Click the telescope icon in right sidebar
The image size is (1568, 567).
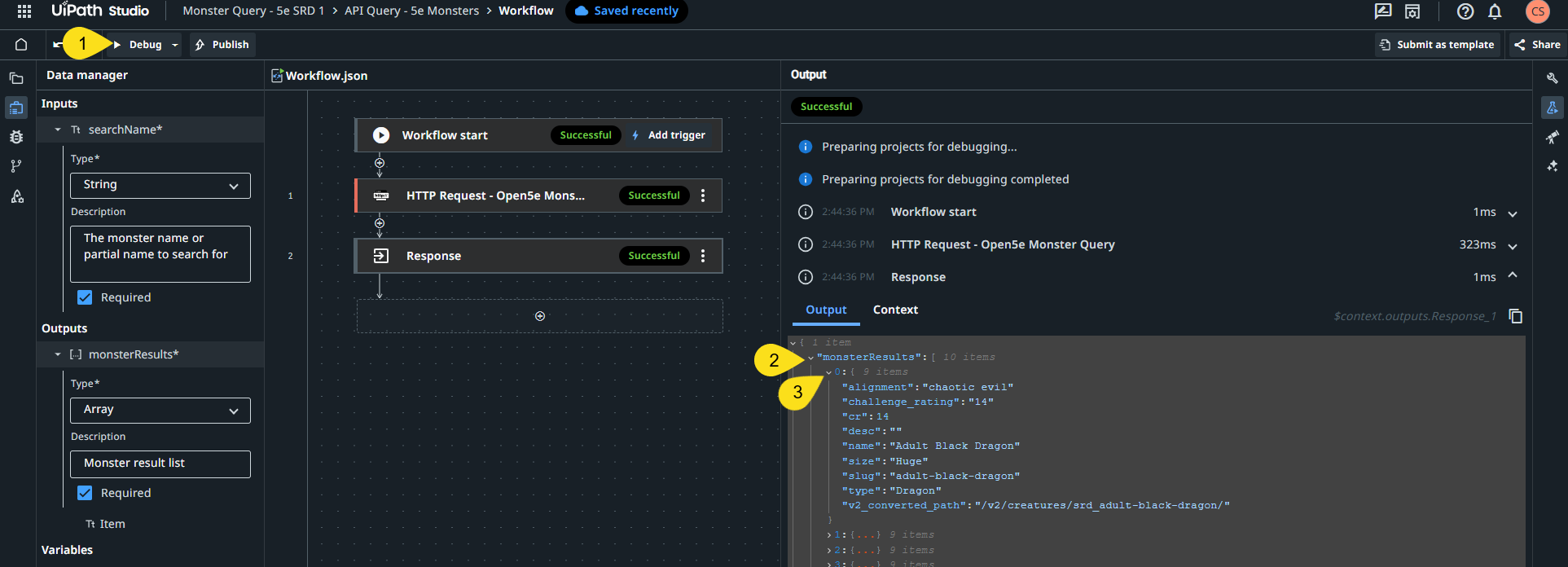pyautogui.click(x=1553, y=137)
